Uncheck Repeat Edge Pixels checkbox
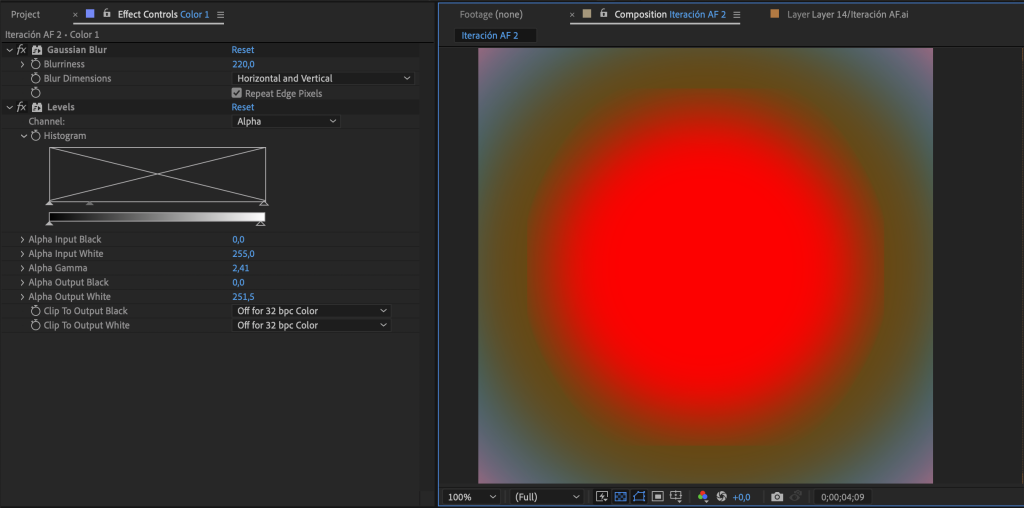This screenshot has width=1024, height=508. coord(236,93)
